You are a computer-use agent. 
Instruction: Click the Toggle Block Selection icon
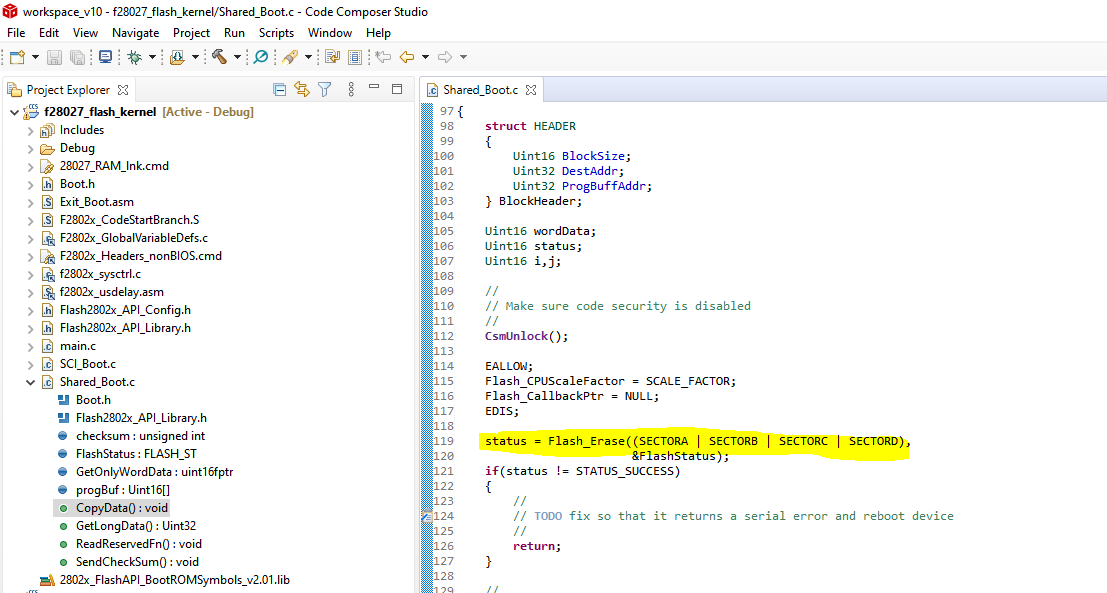tap(355, 57)
